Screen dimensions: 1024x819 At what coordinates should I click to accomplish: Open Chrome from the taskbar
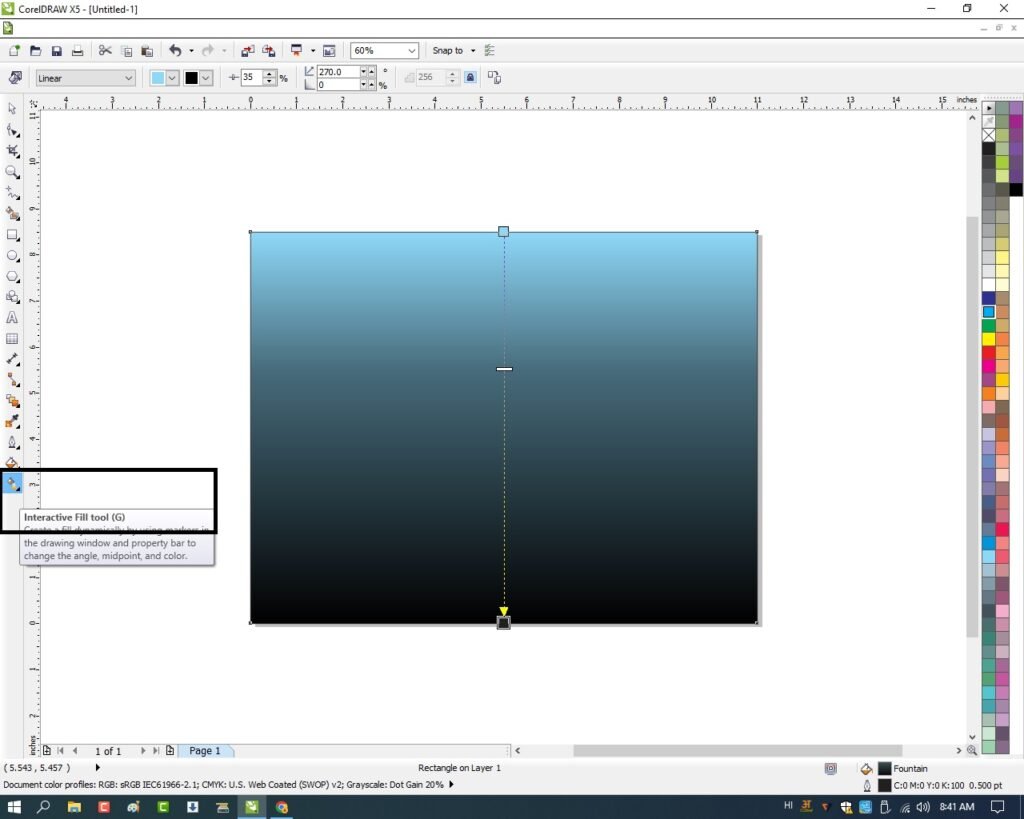point(281,807)
